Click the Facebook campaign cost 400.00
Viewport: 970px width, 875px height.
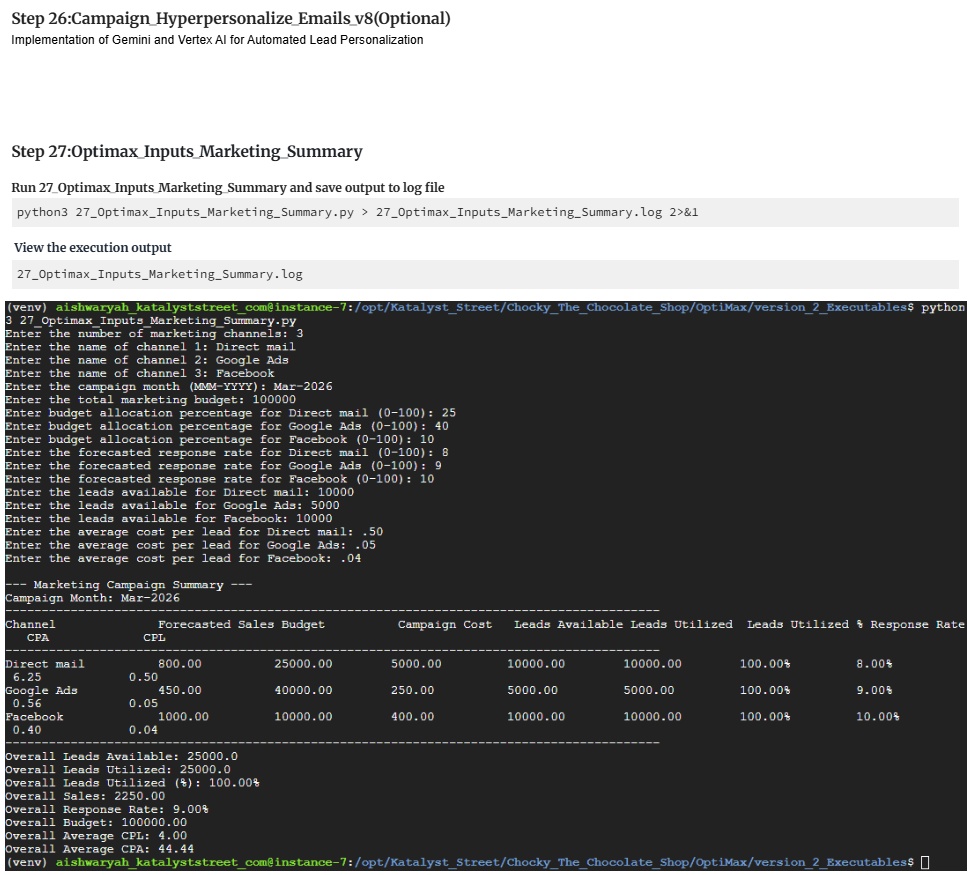point(413,717)
